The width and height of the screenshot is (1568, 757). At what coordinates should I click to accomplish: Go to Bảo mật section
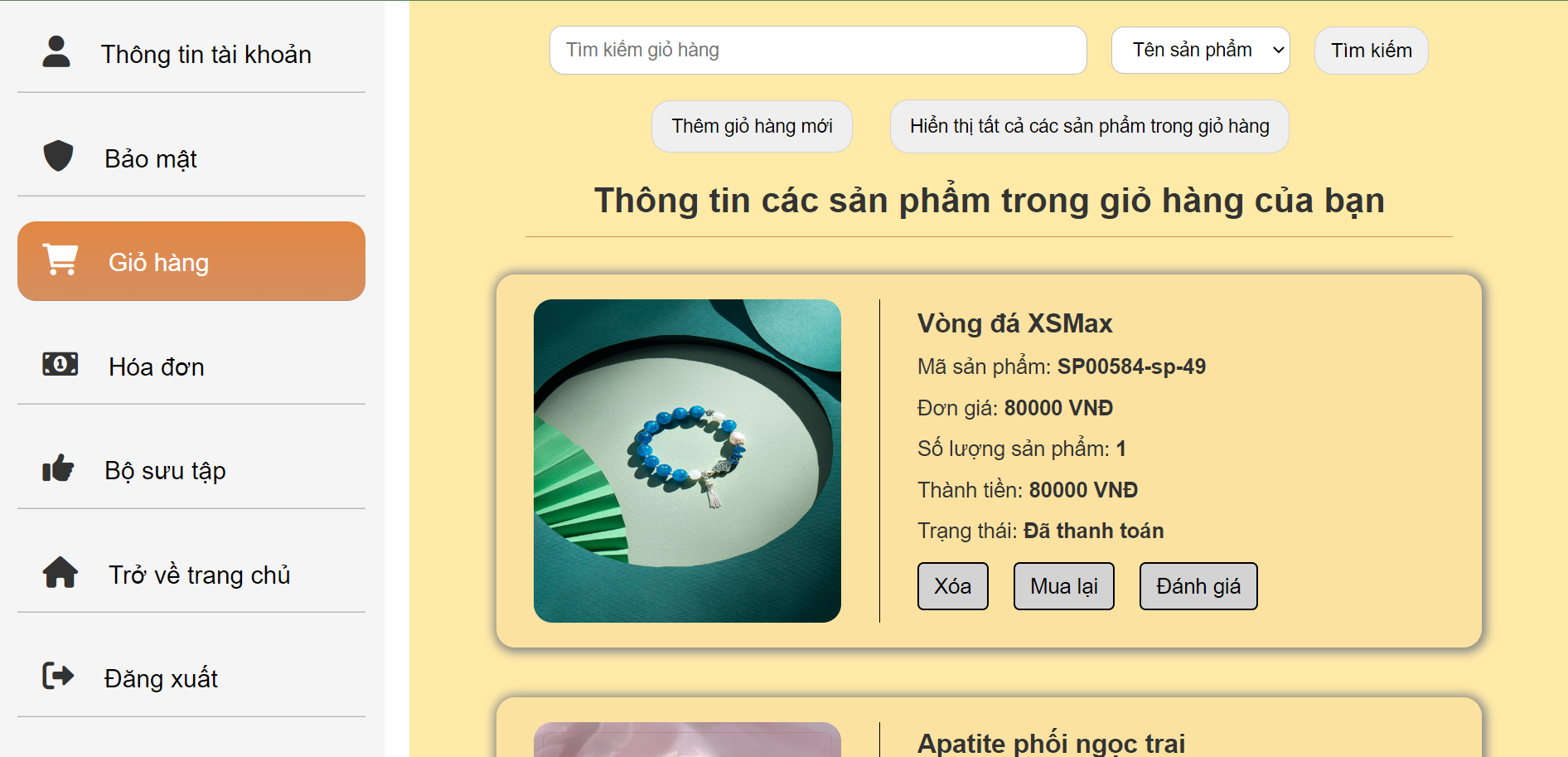click(x=191, y=158)
